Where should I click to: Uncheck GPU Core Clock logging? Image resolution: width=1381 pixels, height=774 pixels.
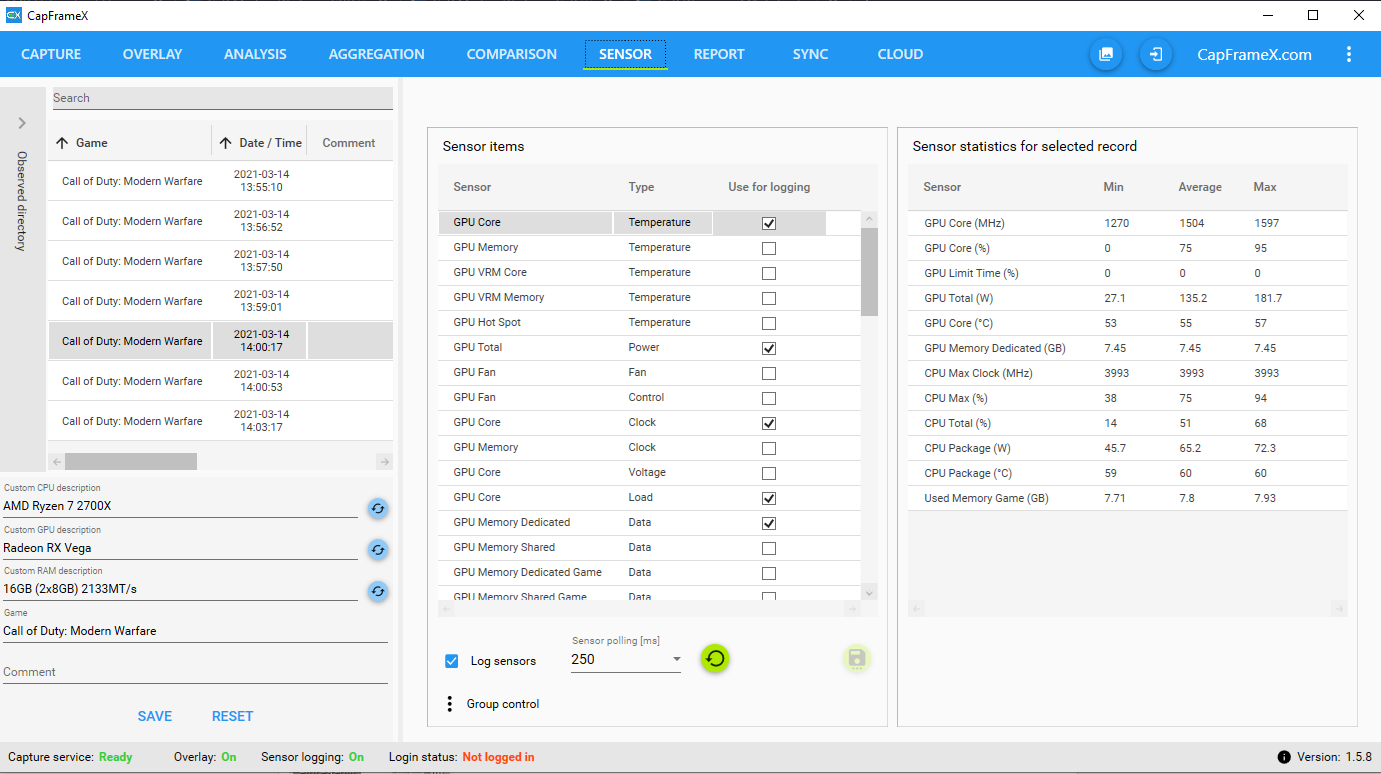coord(769,423)
